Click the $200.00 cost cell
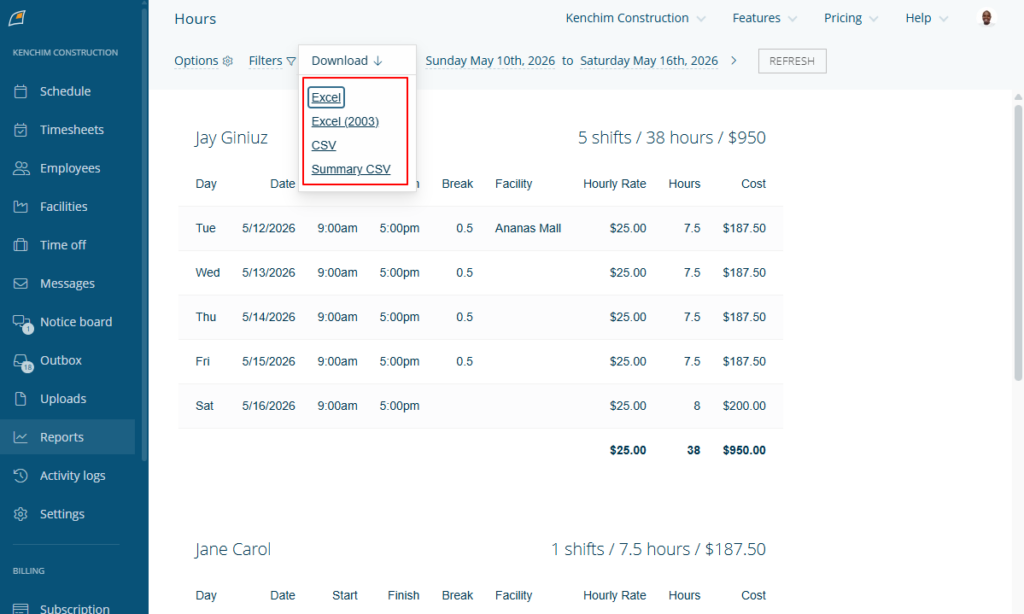 tap(744, 406)
